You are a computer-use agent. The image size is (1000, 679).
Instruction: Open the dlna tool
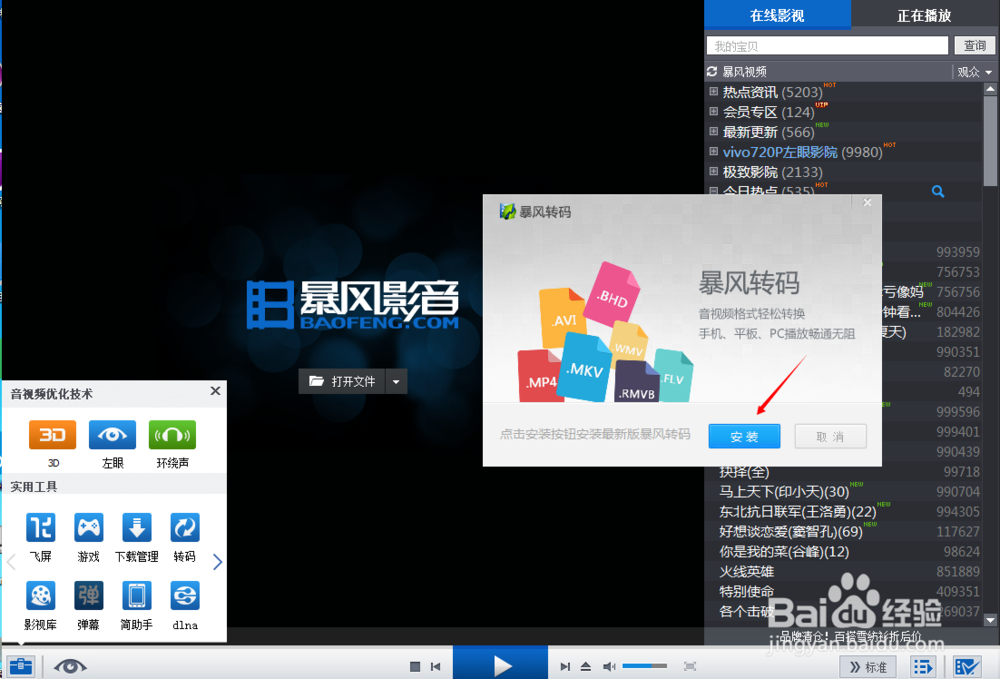click(185, 596)
